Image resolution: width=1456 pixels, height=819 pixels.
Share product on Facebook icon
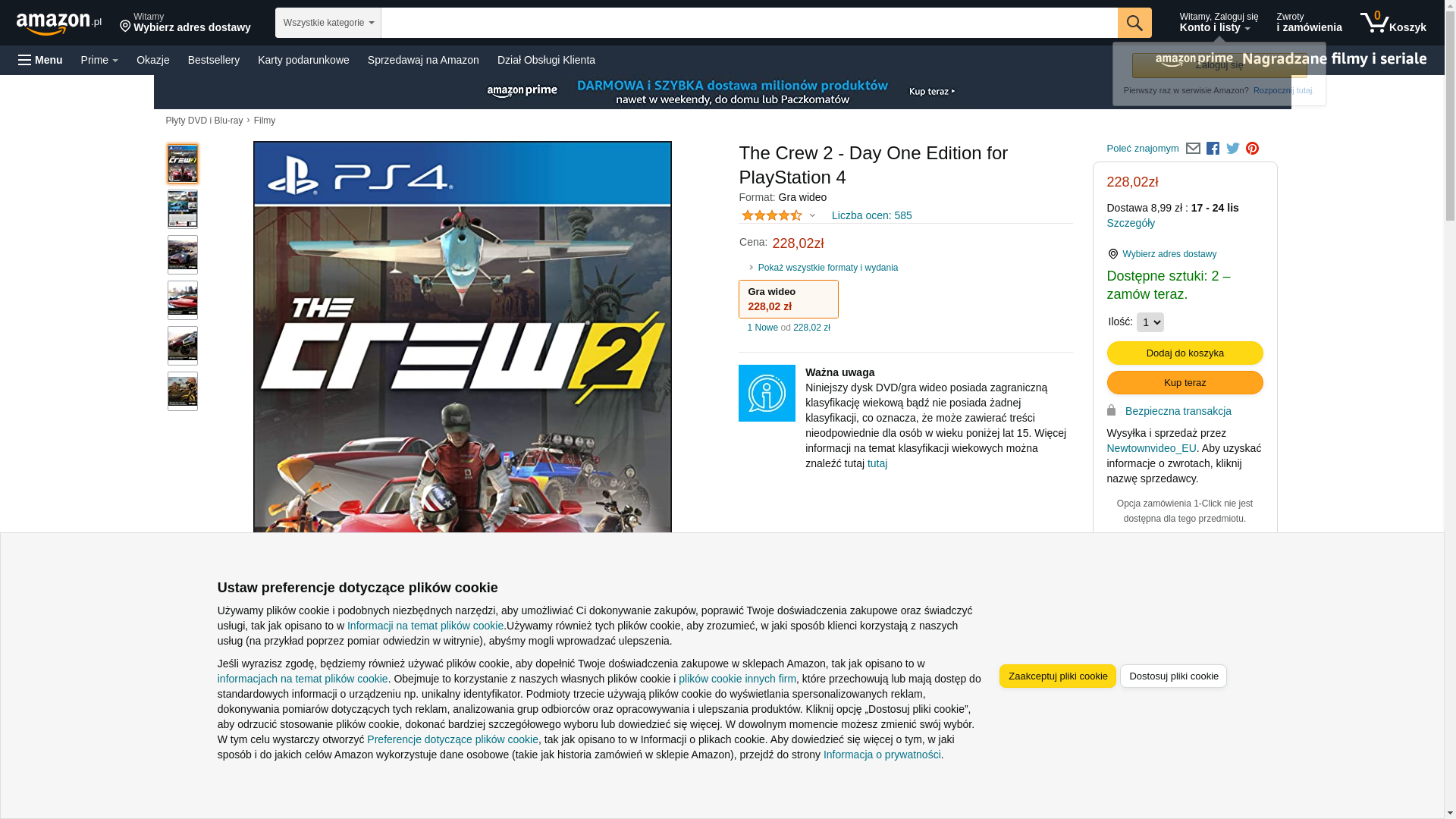tap(1213, 149)
